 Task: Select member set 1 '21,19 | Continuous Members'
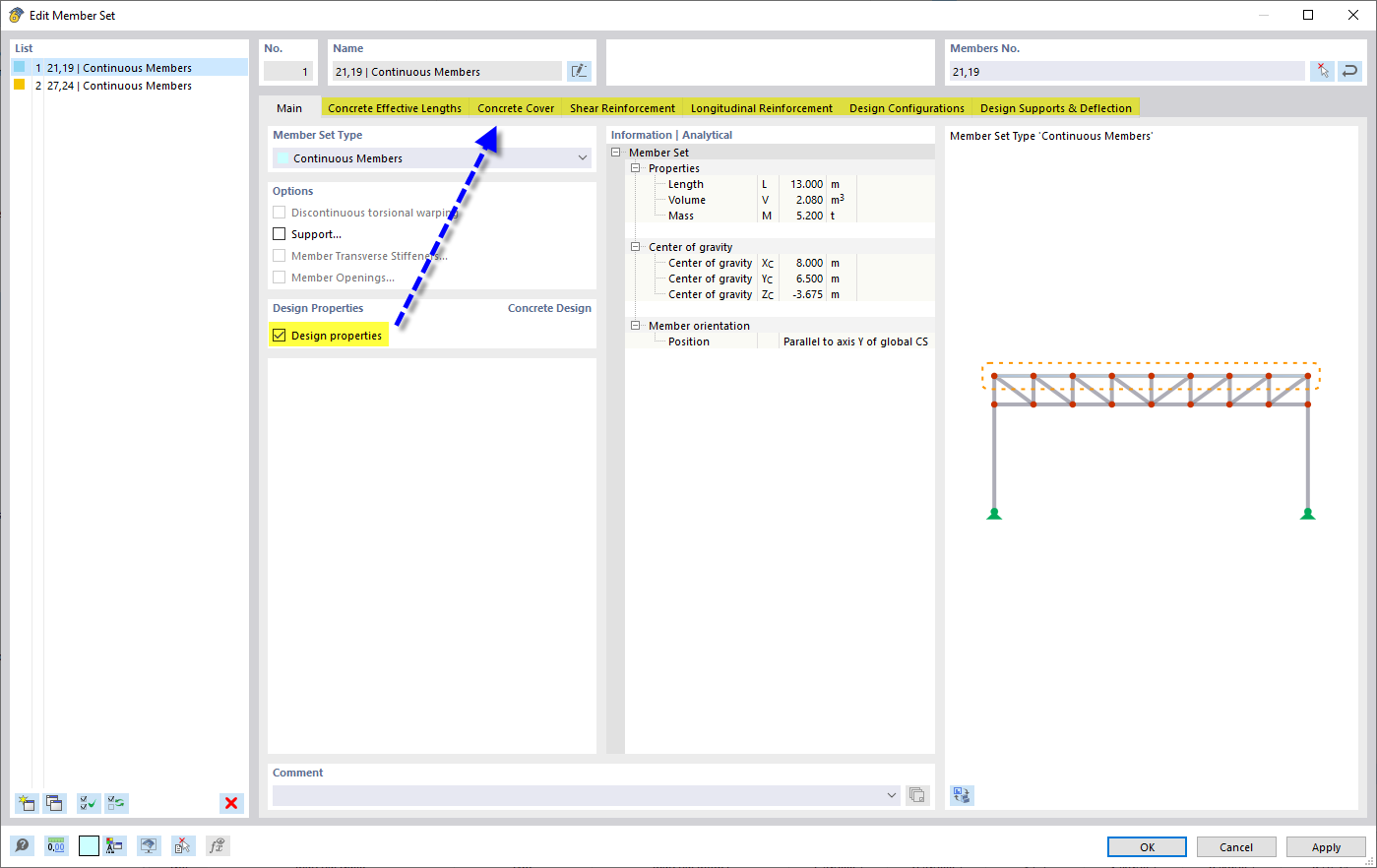[x=129, y=68]
